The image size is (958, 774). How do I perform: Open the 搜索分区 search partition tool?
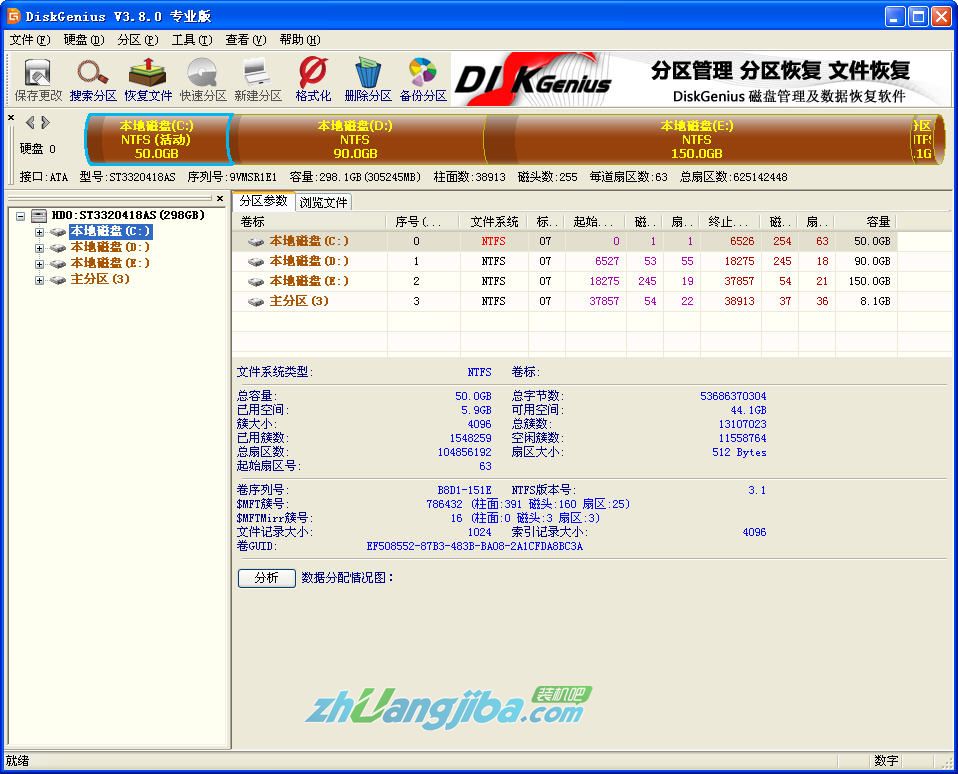click(x=93, y=80)
